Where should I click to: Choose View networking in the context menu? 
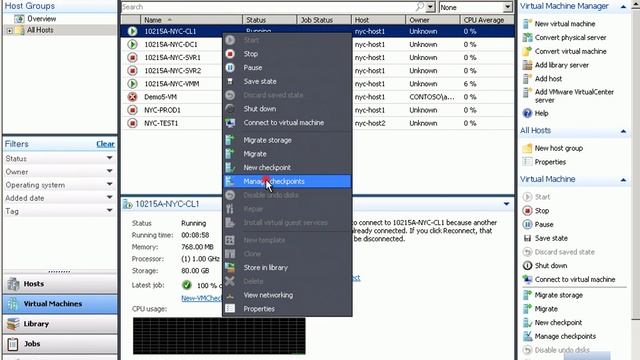[x=287, y=295]
